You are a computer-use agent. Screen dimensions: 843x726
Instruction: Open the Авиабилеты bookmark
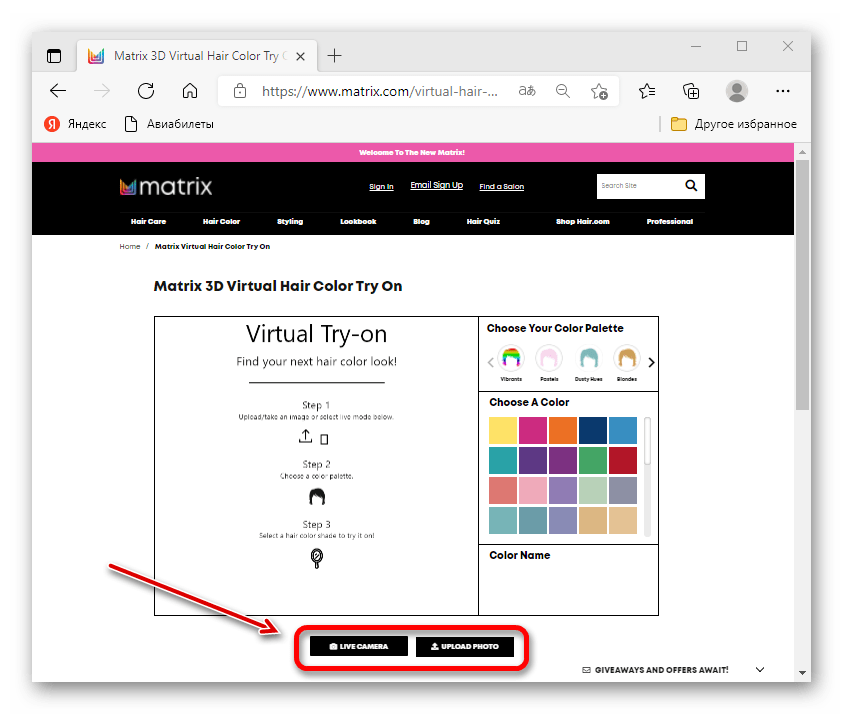(x=169, y=124)
